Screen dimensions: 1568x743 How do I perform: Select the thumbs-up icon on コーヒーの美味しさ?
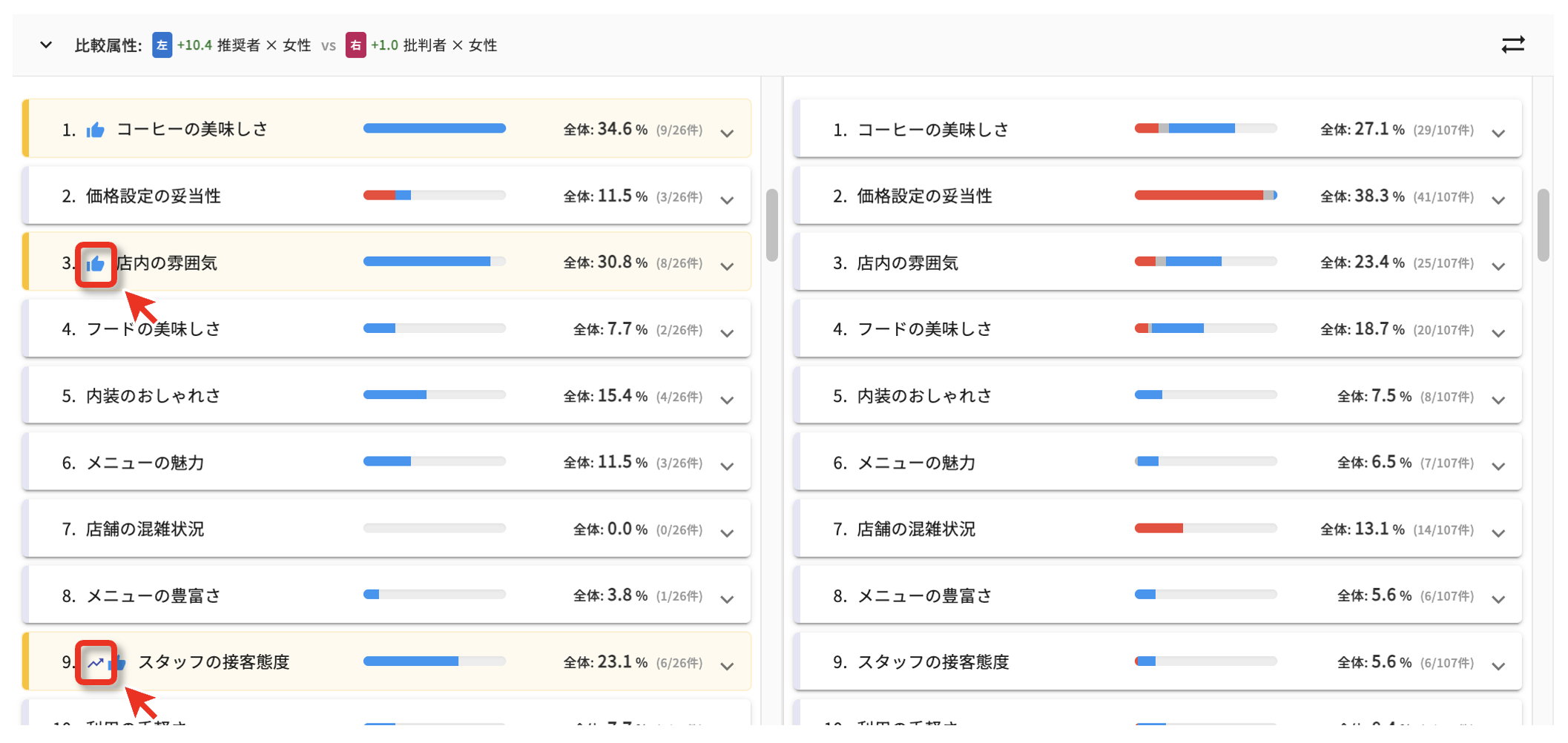tap(97, 128)
